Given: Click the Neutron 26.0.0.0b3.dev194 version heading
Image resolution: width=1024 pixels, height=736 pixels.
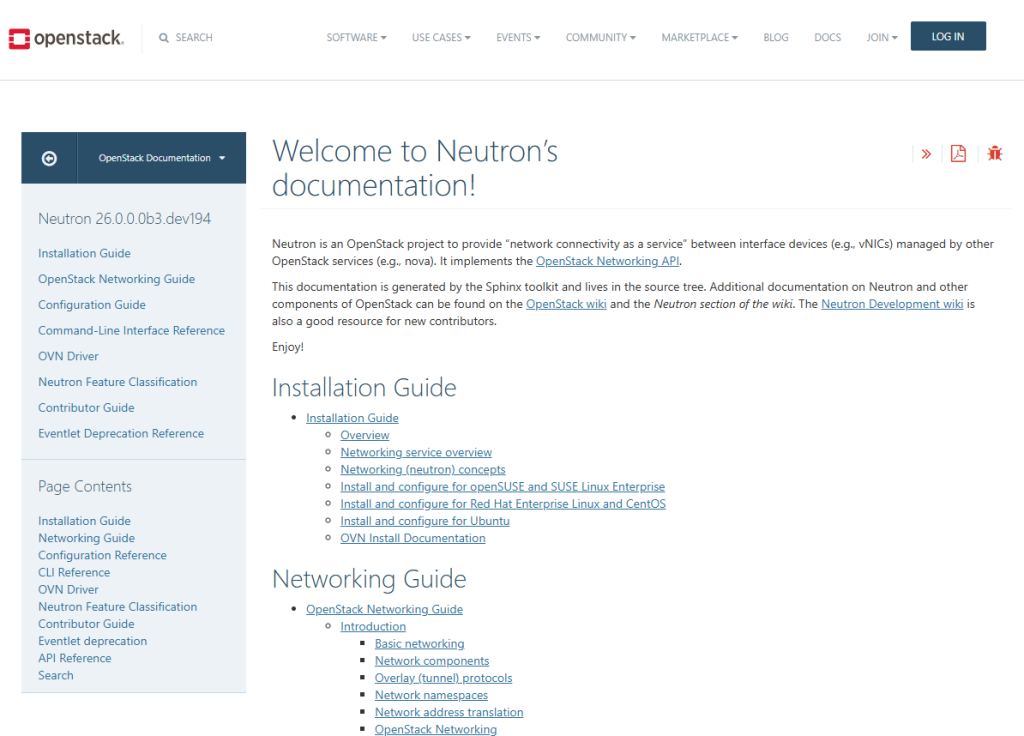Looking at the screenshot, I should tap(124, 219).
